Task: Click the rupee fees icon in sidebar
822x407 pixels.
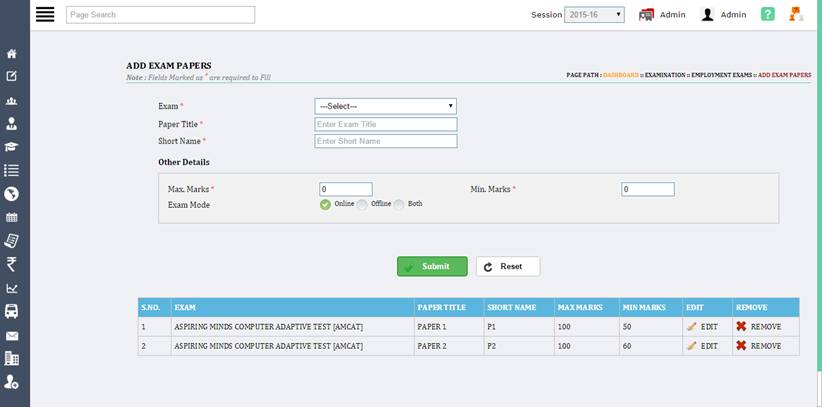Action: click(12, 264)
